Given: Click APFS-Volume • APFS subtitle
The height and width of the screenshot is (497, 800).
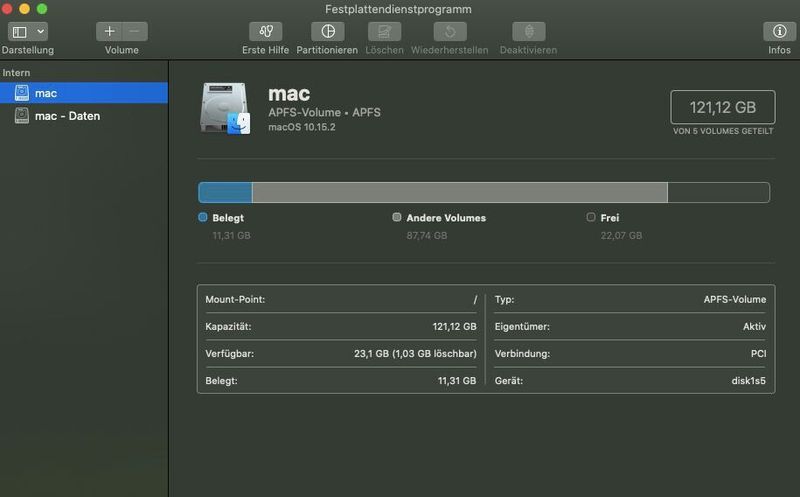Looking at the screenshot, I should click(324, 112).
